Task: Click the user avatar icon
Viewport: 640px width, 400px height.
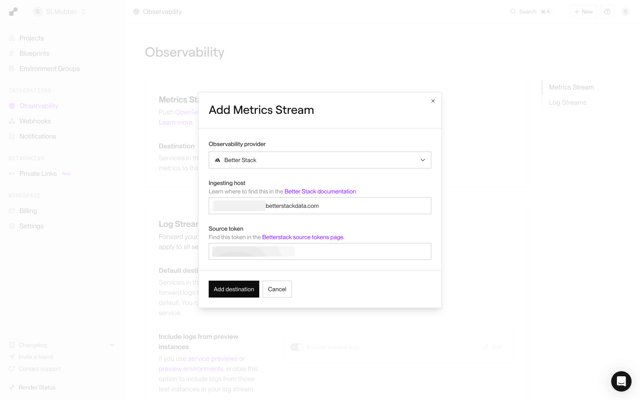Action: pos(625,12)
